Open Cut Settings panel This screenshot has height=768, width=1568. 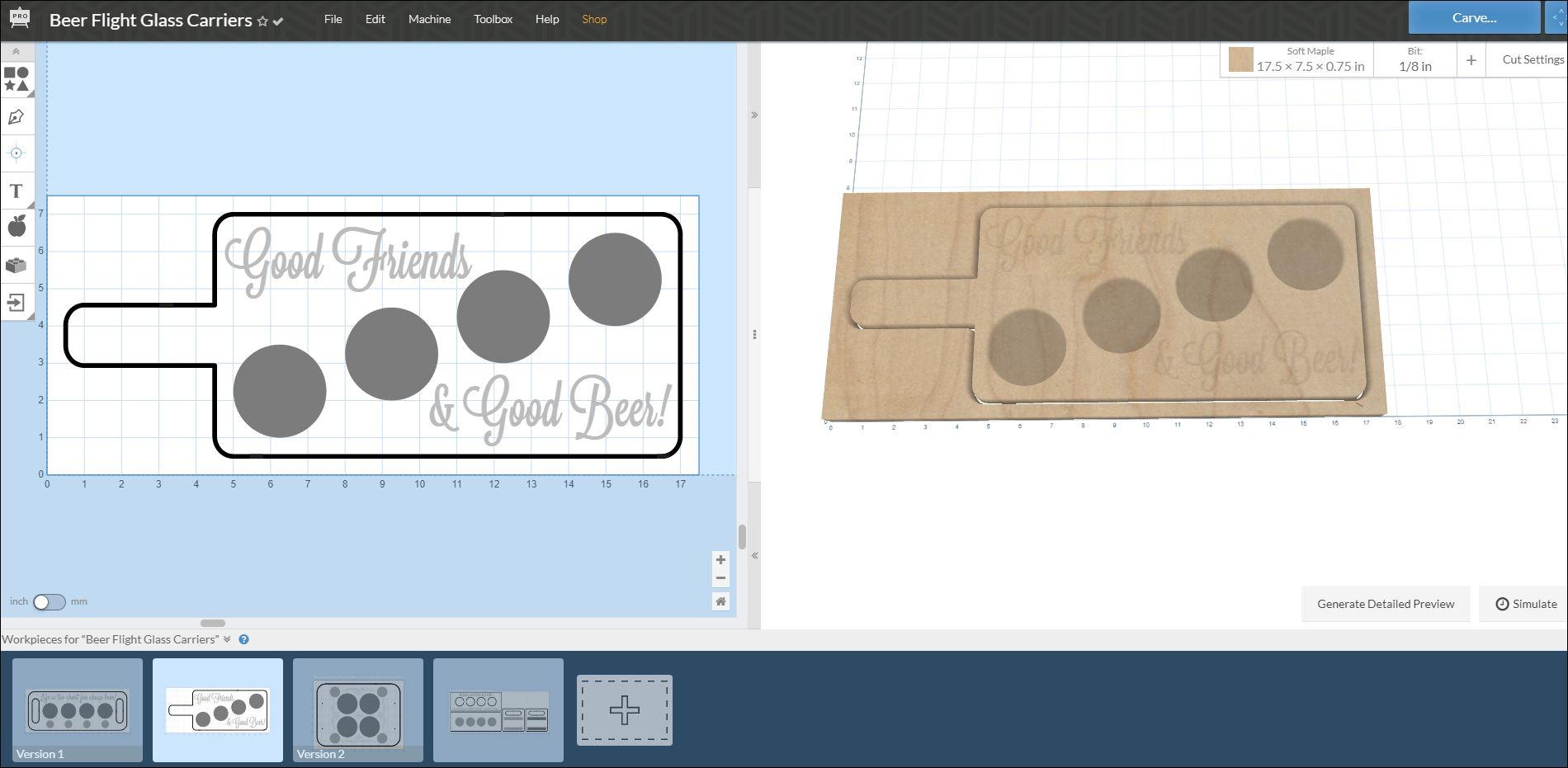pyautogui.click(x=1533, y=59)
